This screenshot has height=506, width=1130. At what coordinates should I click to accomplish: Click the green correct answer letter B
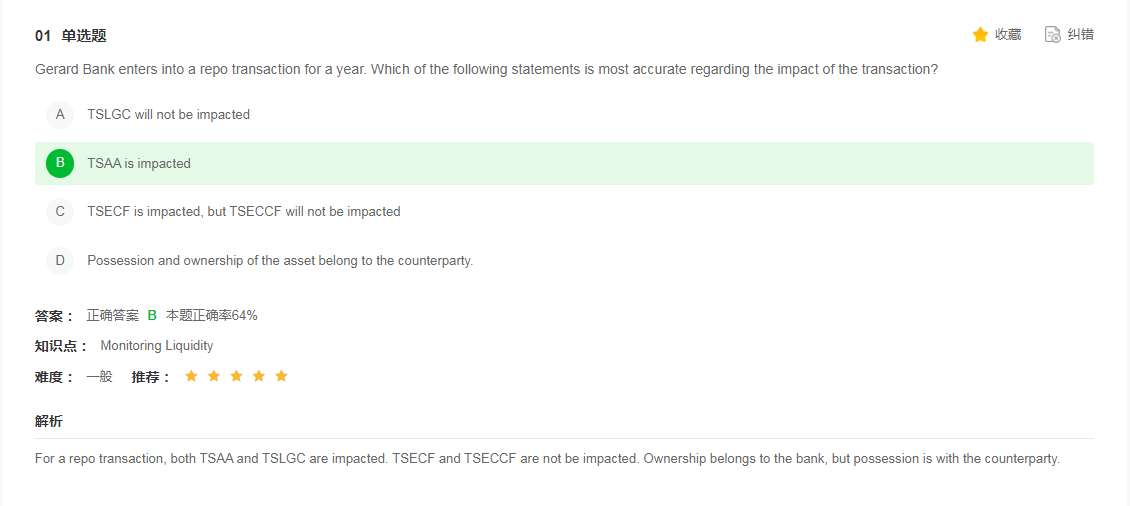(x=152, y=316)
